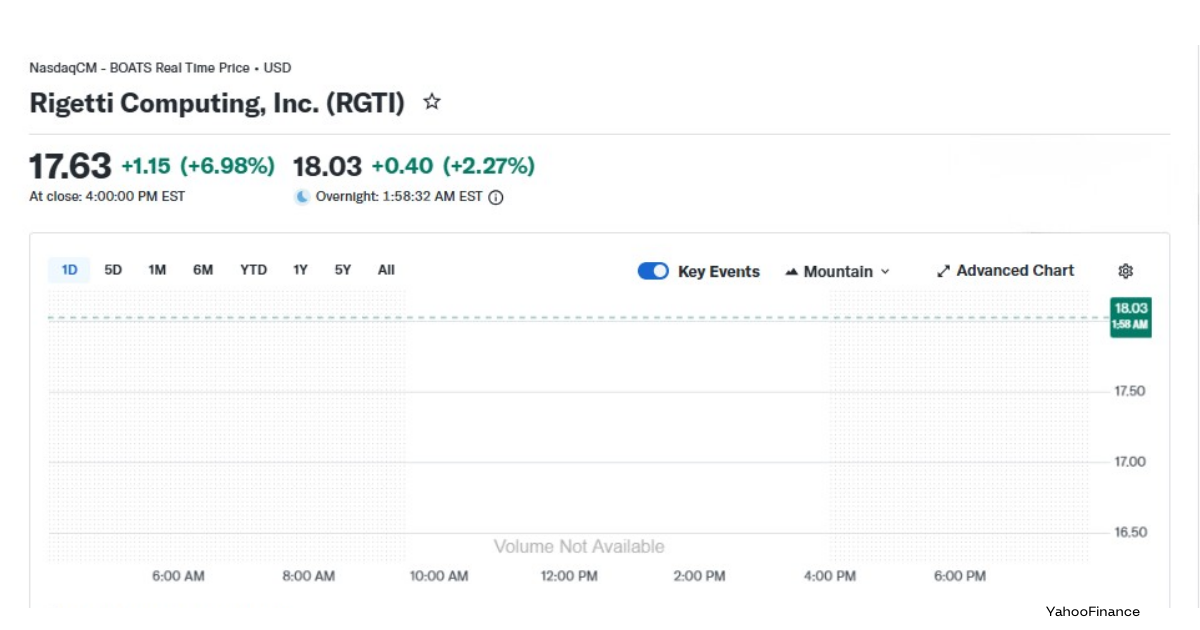1200x630 pixels.
Task: Switch the Key Events toggle state
Action: click(x=652, y=270)
